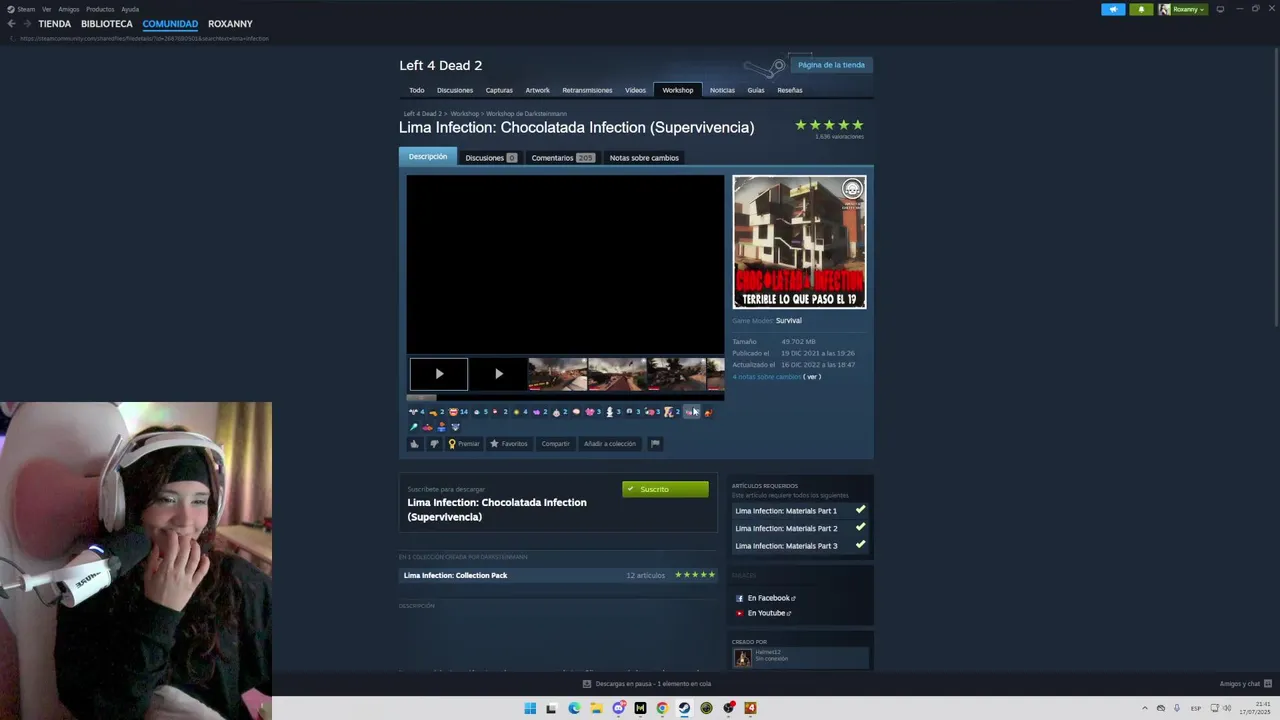Open Descargas en pausa status
This screenshot has height=720, width=1280.
pos(647,684)
